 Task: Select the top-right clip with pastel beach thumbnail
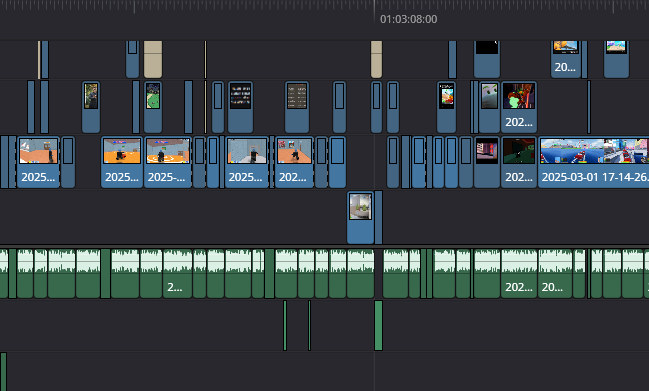[616, 59]
